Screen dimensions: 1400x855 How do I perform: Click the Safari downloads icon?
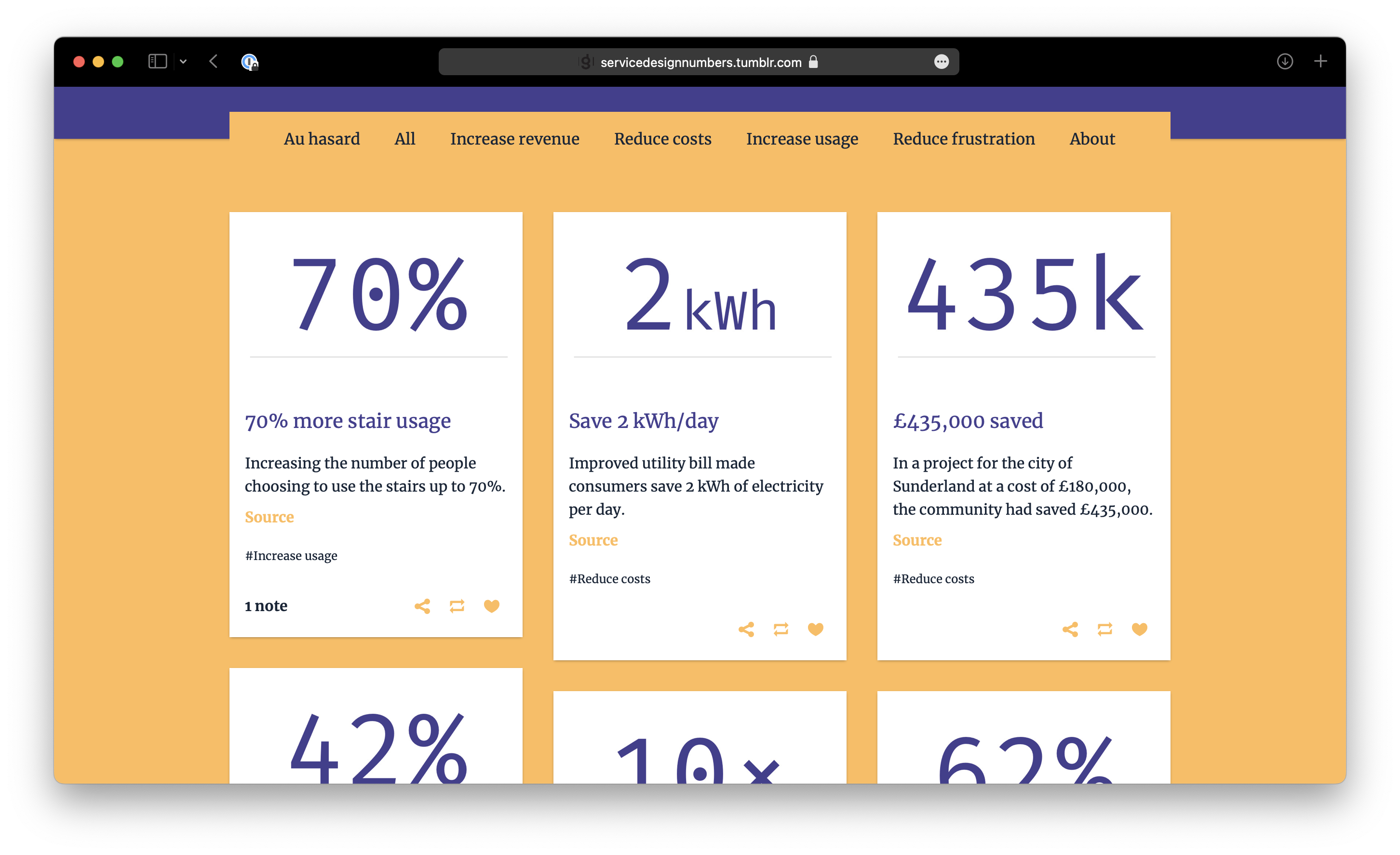(1285, 61)
